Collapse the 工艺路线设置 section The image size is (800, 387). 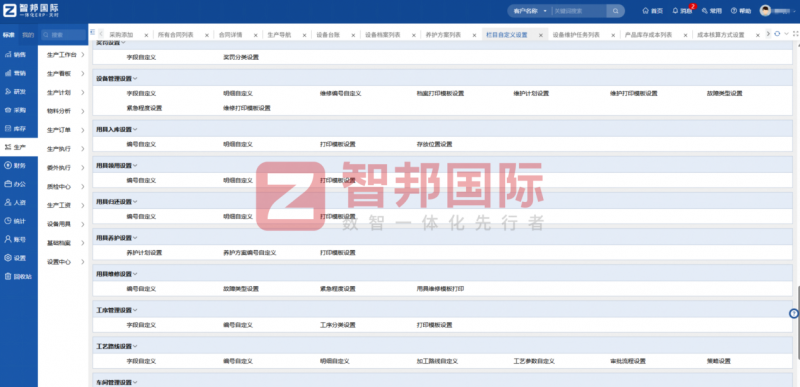(135, 346)
